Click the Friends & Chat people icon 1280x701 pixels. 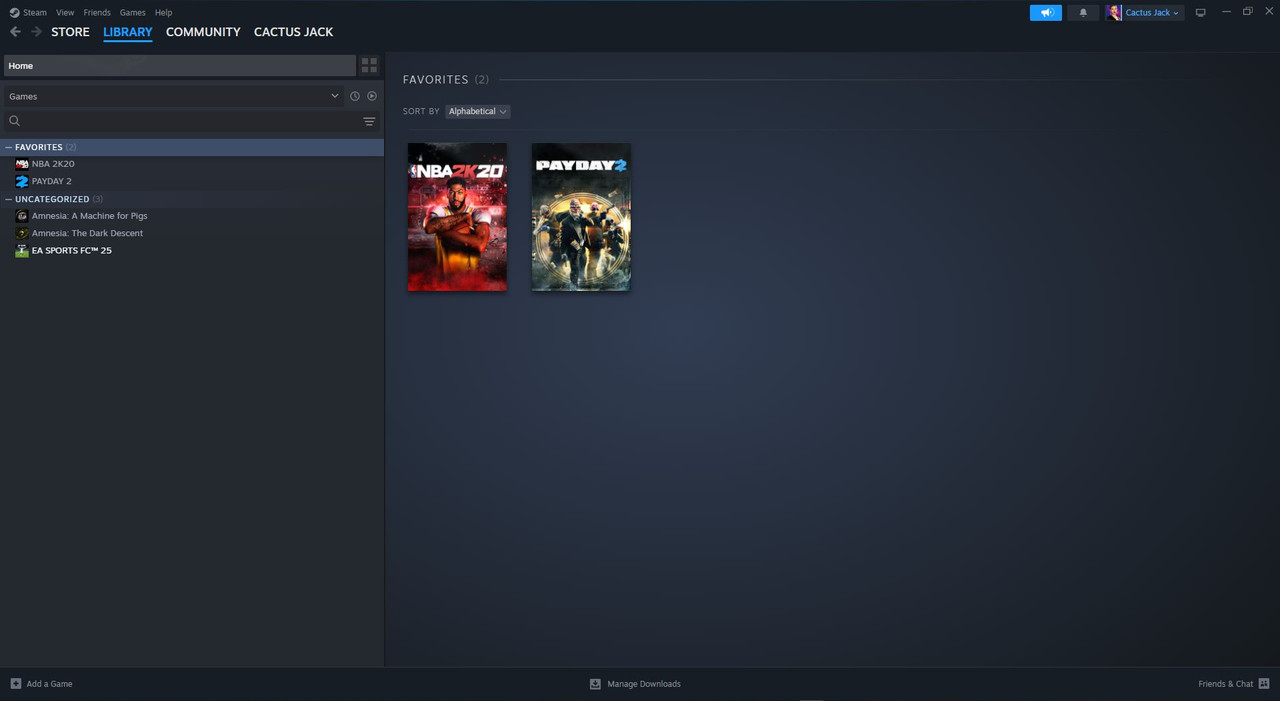click(x=1264, y=684)
